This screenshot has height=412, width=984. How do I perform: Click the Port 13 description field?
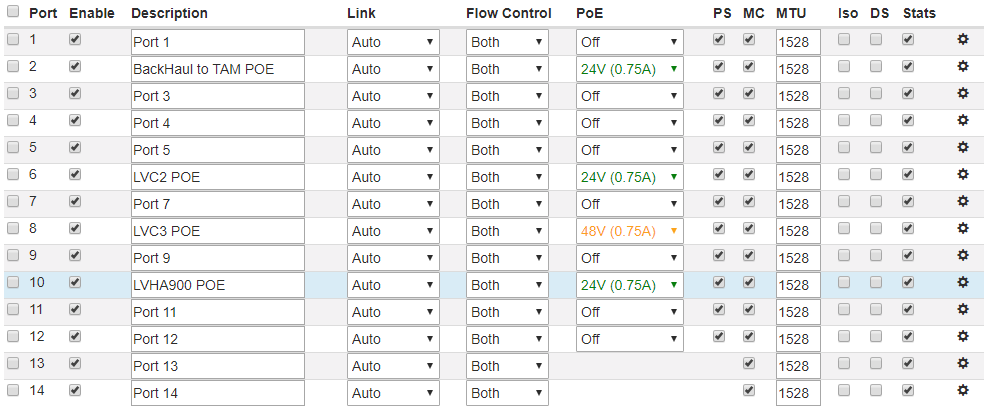[217, 366]
